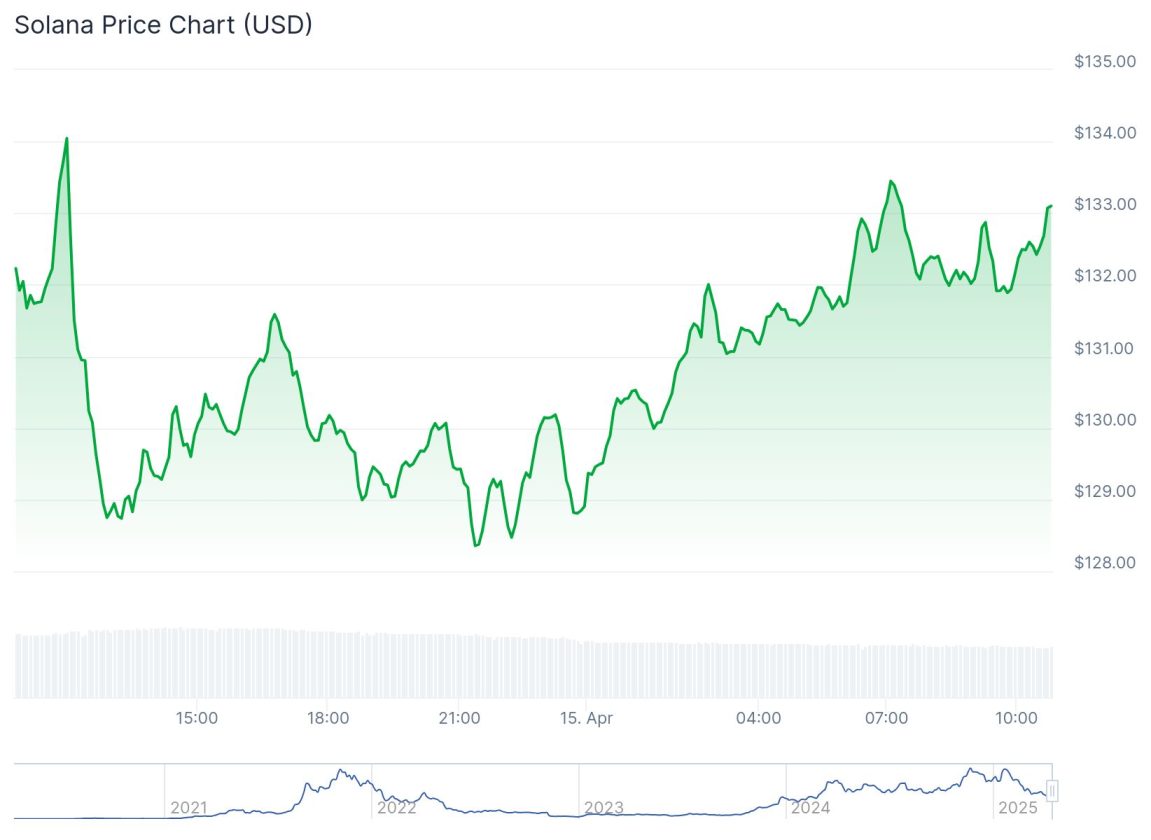Click the $133.00 price axis label
The image size is (1151, 840).
pyautogui.click(x=1105, y=205)
